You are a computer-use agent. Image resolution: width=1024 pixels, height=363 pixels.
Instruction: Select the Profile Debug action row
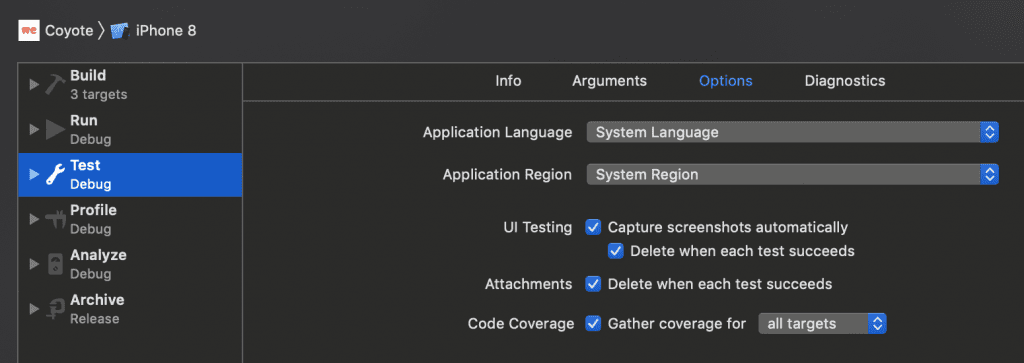(x=130, y=220)
